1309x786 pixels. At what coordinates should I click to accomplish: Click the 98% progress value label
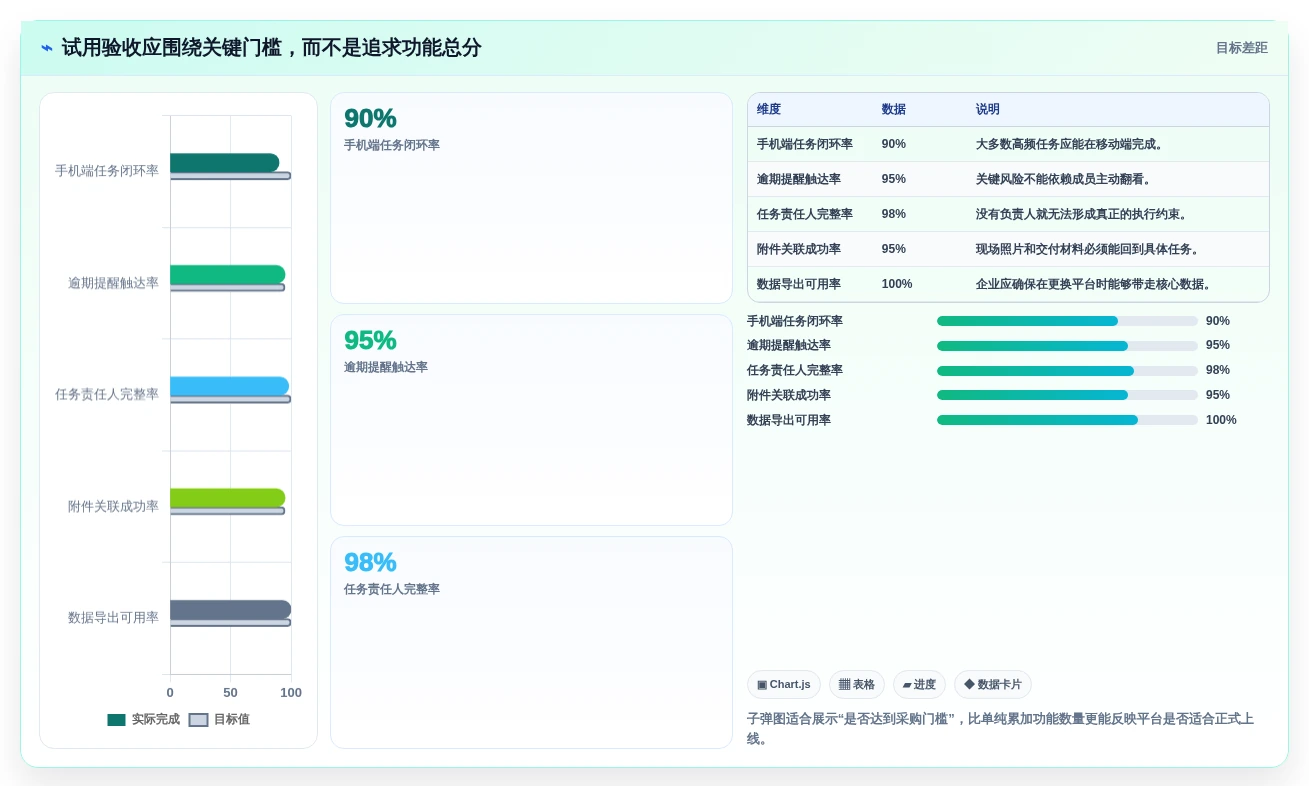point(1217,370)
